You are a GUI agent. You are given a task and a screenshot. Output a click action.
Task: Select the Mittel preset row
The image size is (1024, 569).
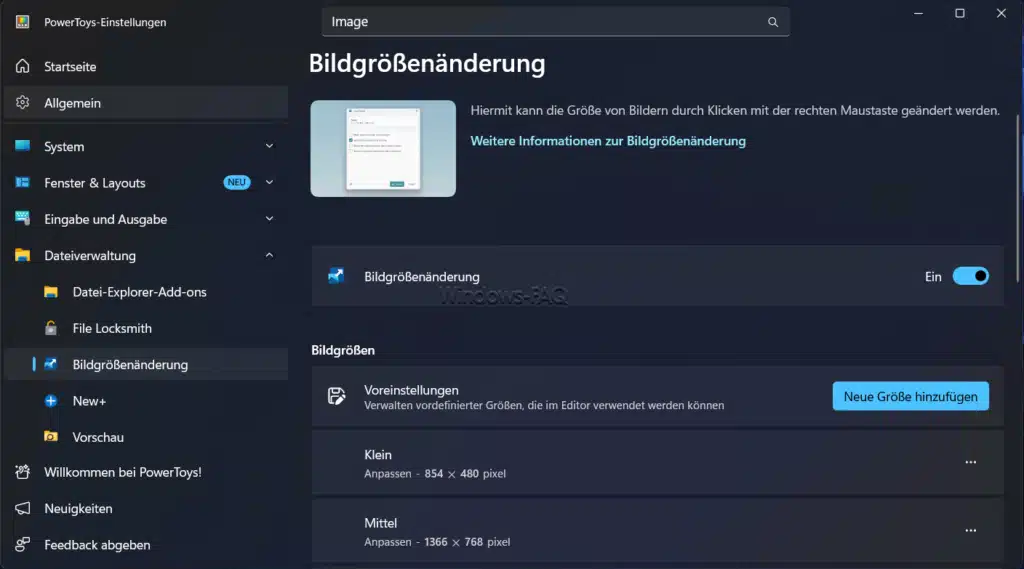coord(657,531)
